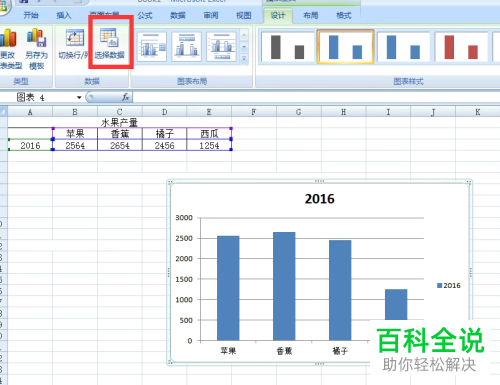This screenshot has width=500, height=385.
Task: Choose the first chart layout thumbnail
Action: (152, 47)
